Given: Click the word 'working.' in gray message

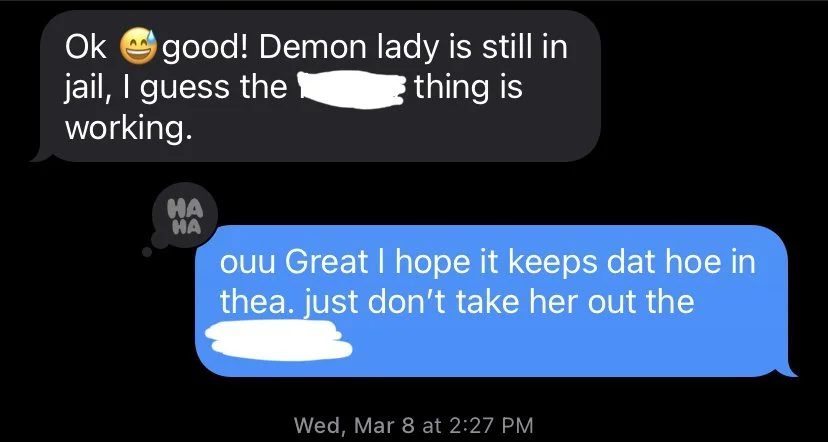Looking at the screenshot, I should pos(127,129).
